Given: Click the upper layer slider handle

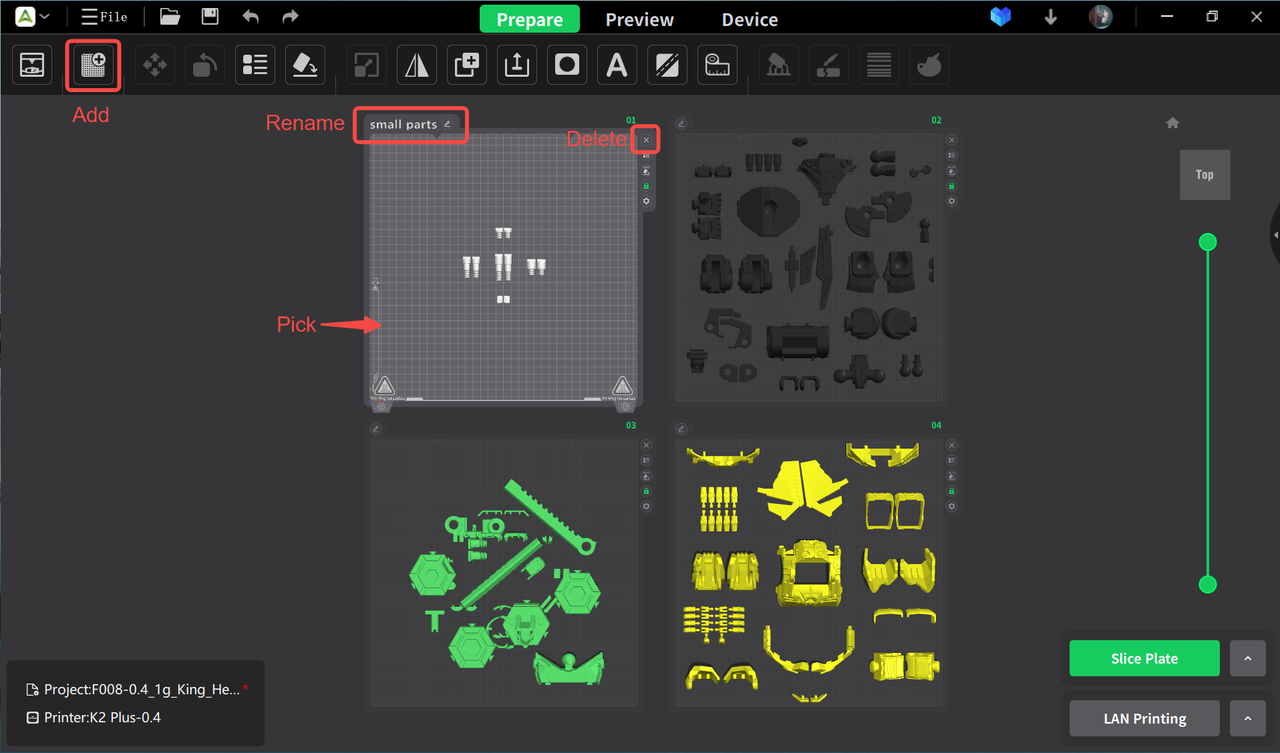Looking at the screenshot, I should click(x=1208, y=242).
